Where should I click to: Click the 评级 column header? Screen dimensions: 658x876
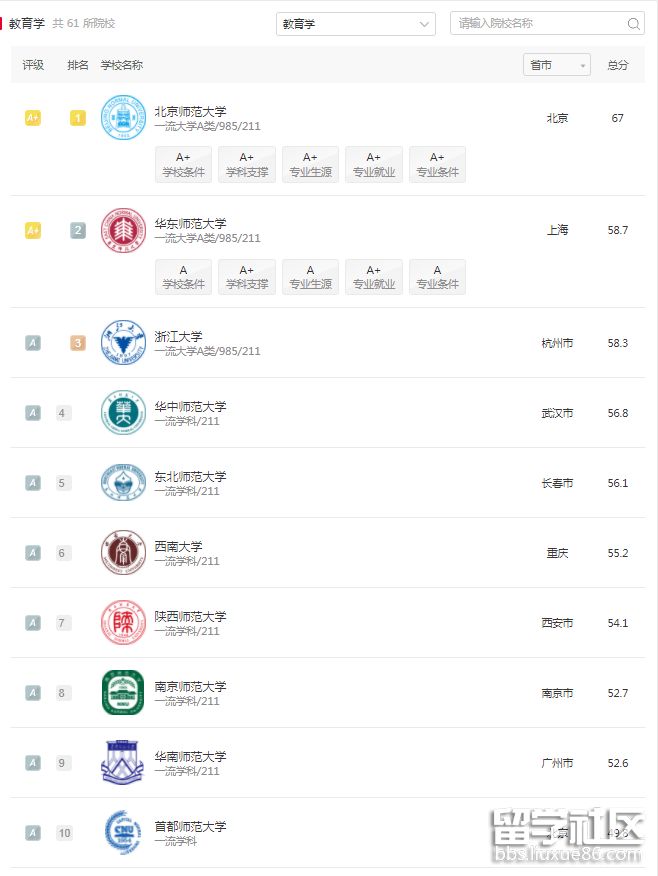(33, 64)
